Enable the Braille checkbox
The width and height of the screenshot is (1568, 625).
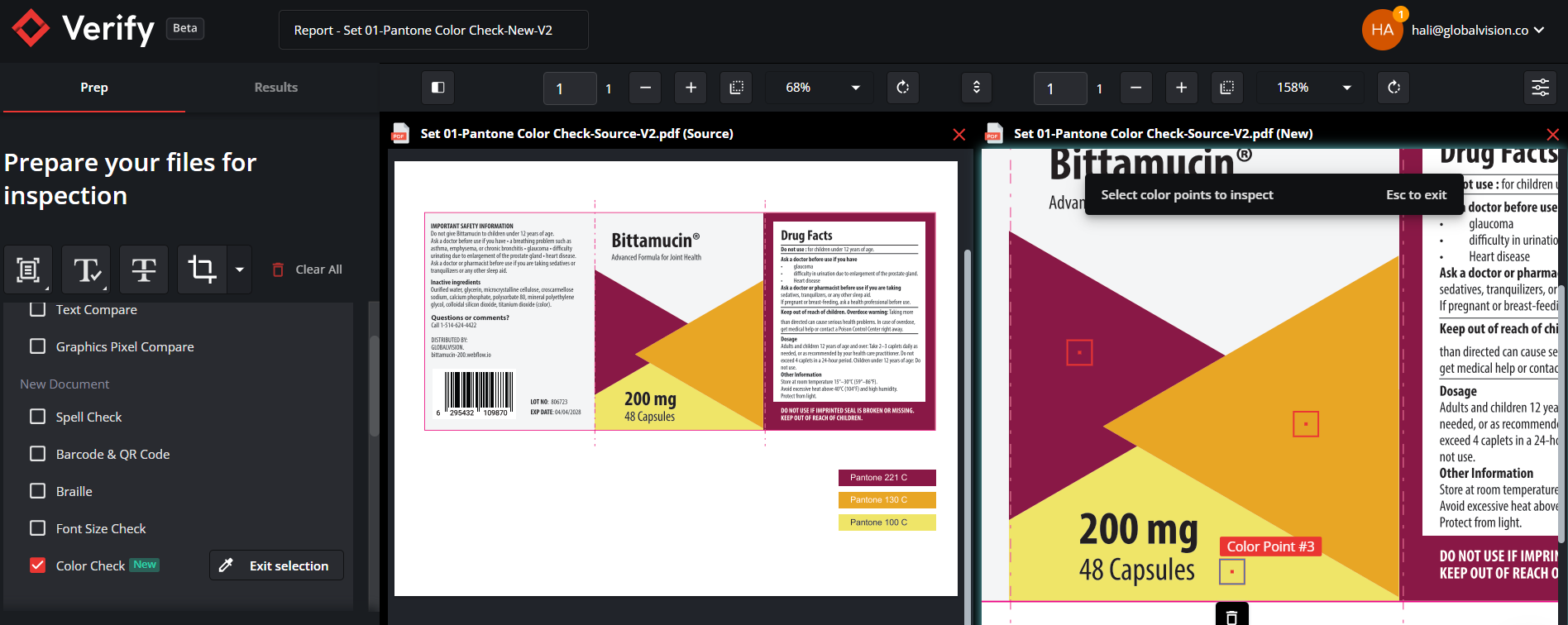(x=37, y=491)
